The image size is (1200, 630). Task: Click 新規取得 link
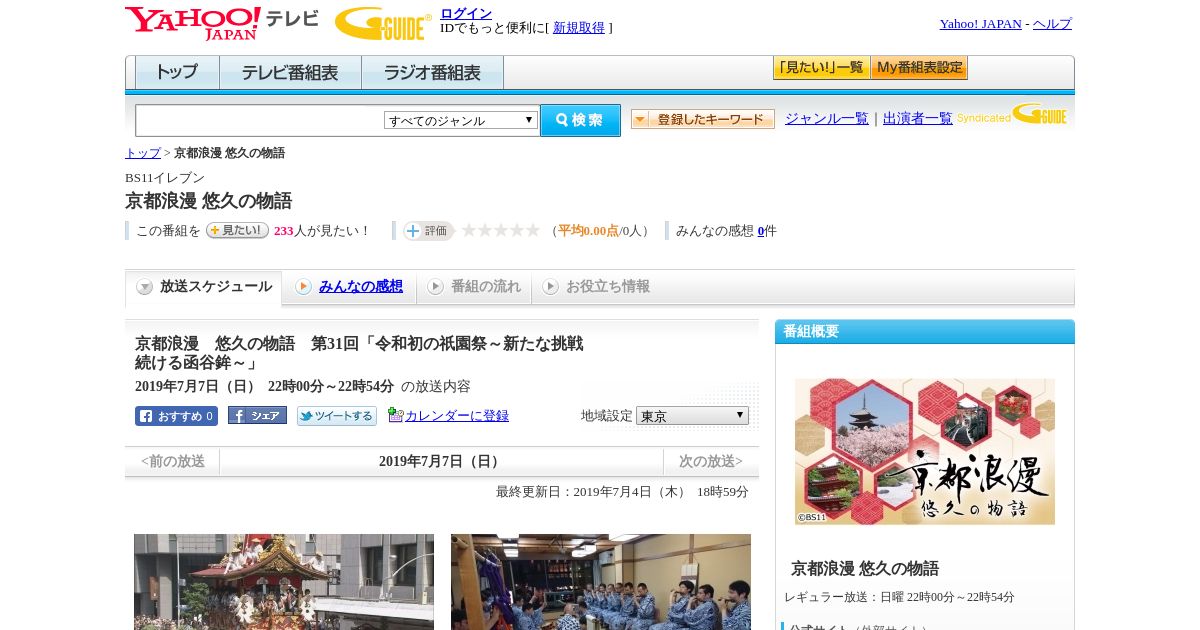tap(579, 28)
